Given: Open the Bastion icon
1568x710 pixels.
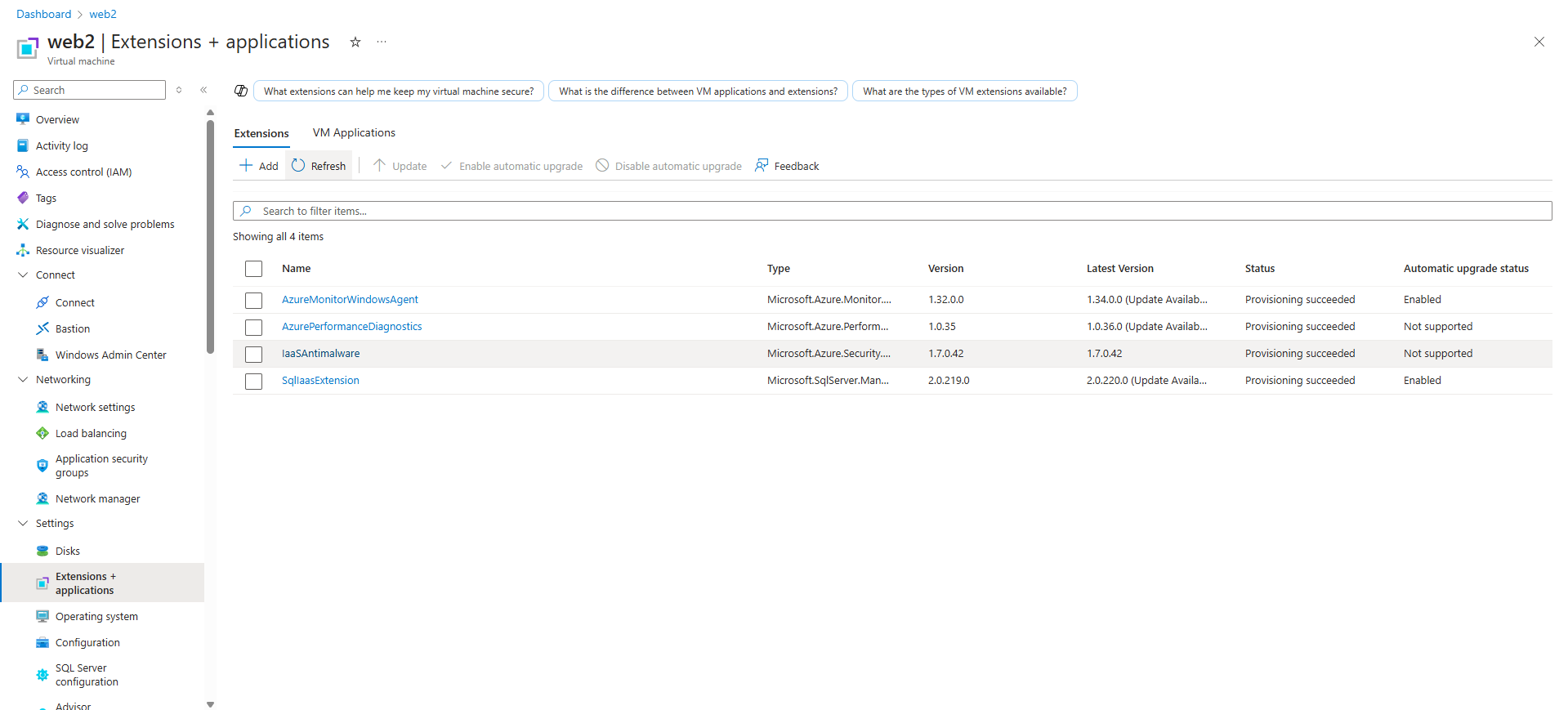Looking at the screenshot, I should [42, 328].
